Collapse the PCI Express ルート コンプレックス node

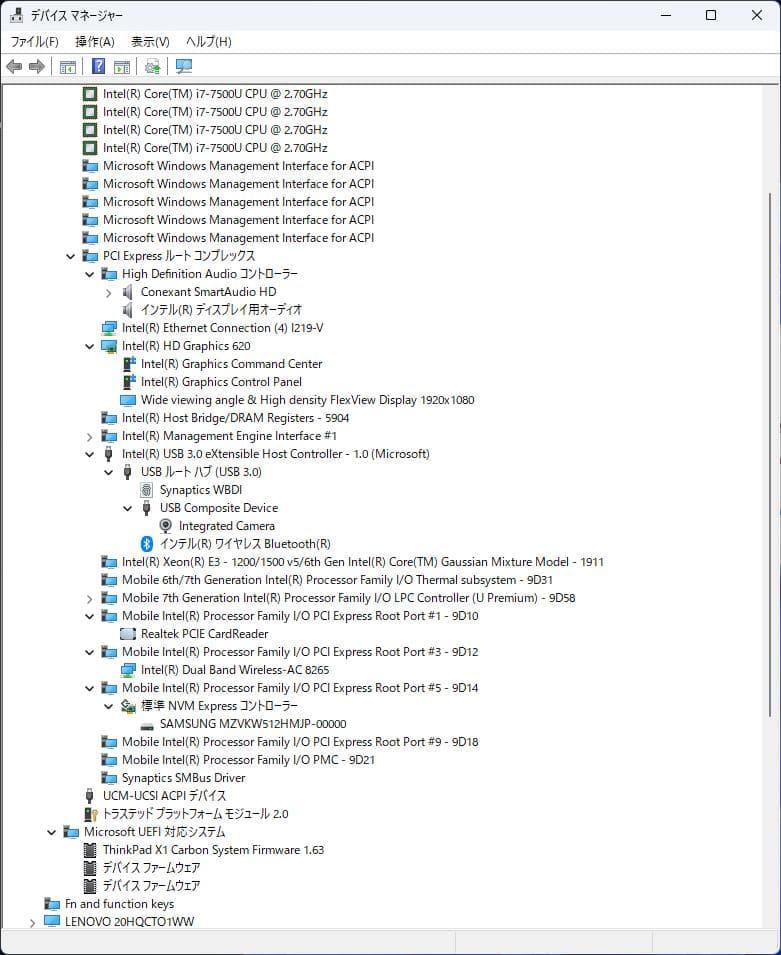[x=71, y=256]
